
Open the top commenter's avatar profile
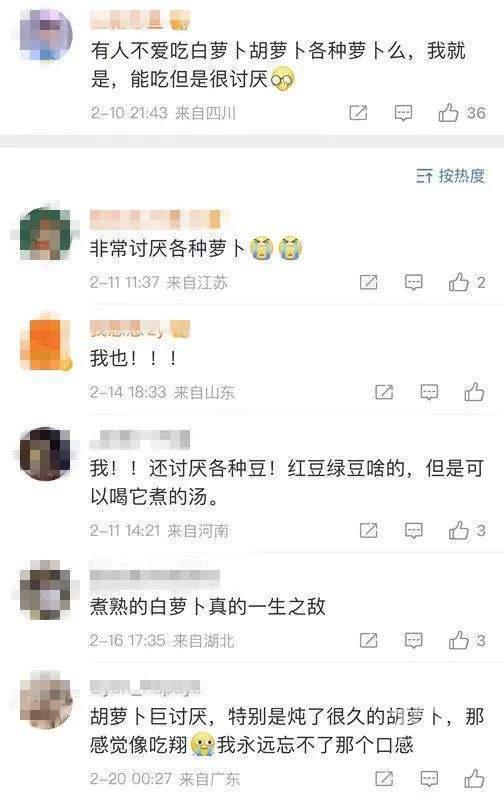click(x=46, y=36)
